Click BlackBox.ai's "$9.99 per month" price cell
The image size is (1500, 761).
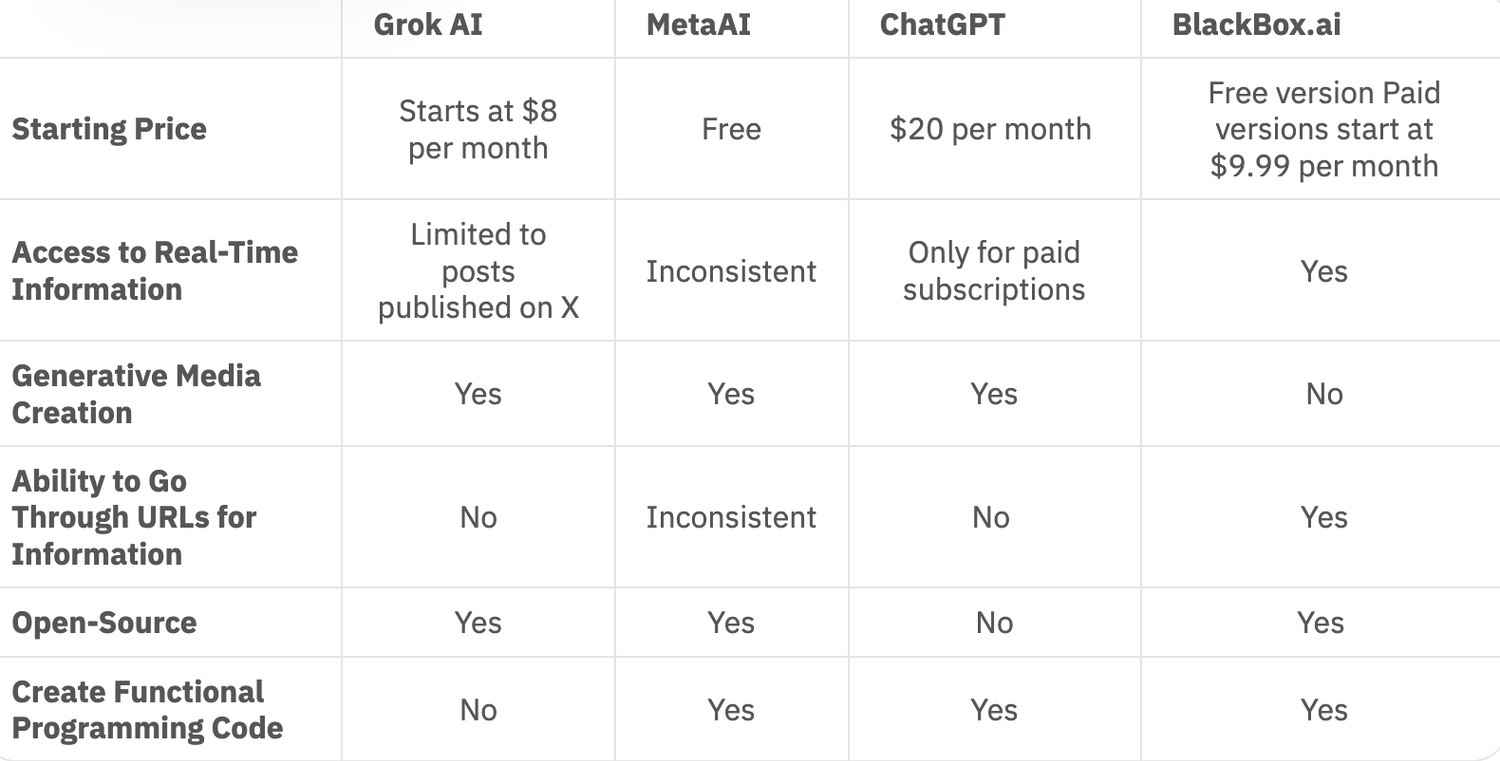click(x=1324, y=129)
